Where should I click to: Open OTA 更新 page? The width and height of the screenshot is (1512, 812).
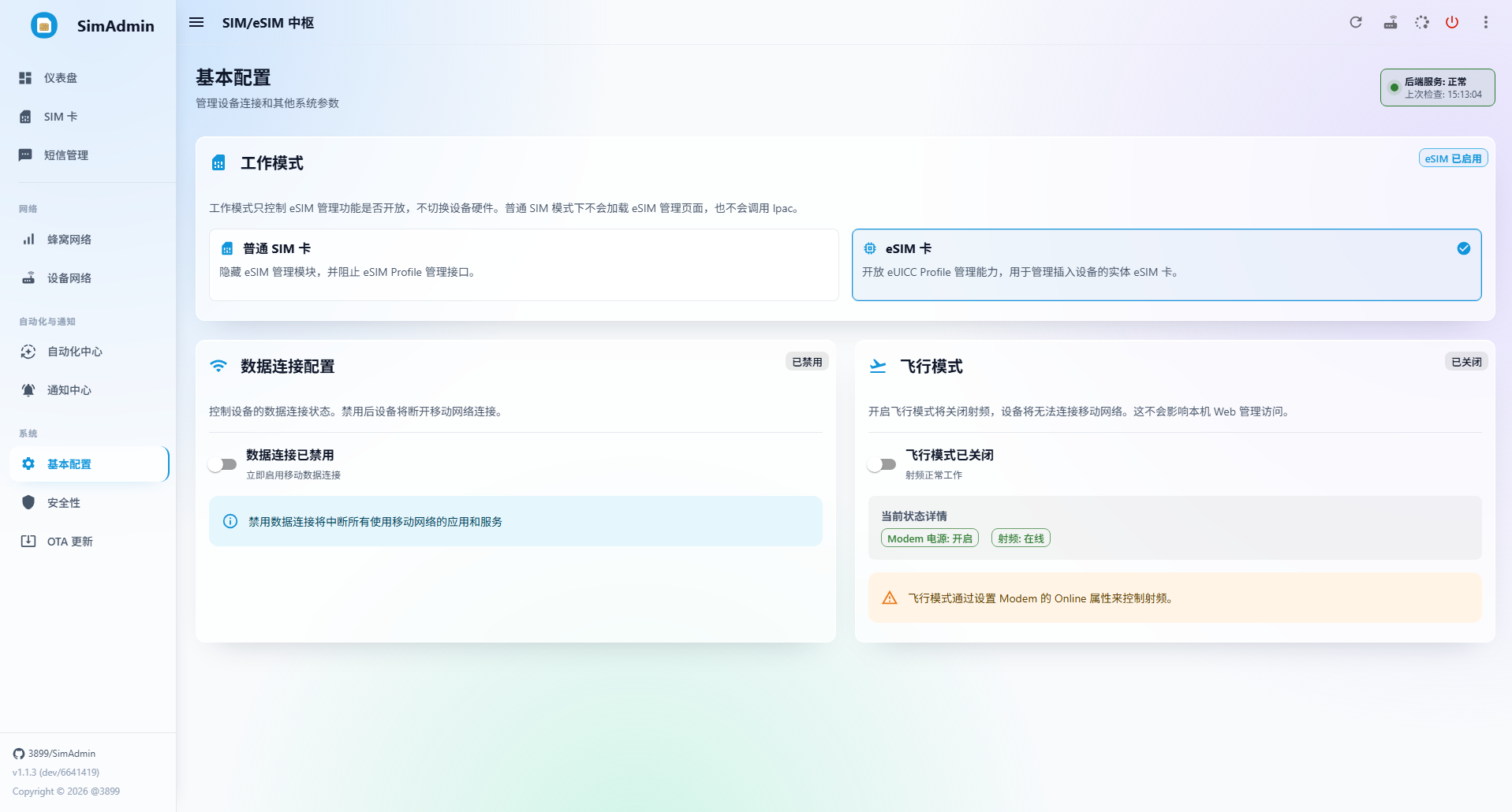[89, 542]
